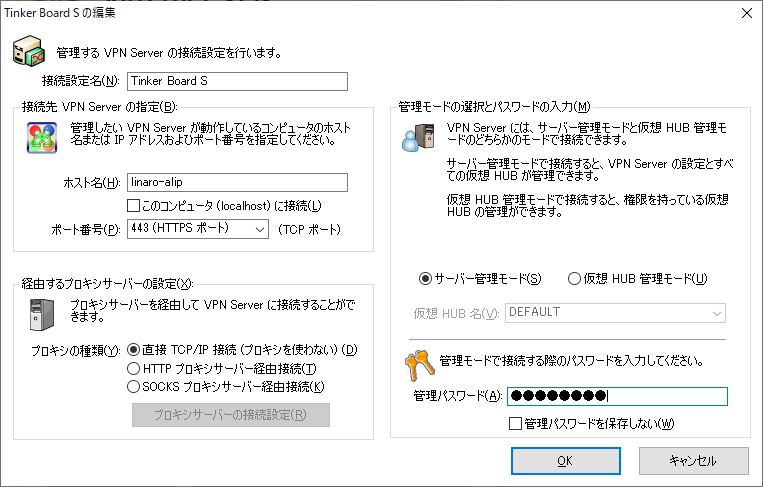Close the Tinker Board S edit dialog
The width and height of the screenshot is (763, 487).
[x=747, y=13]
